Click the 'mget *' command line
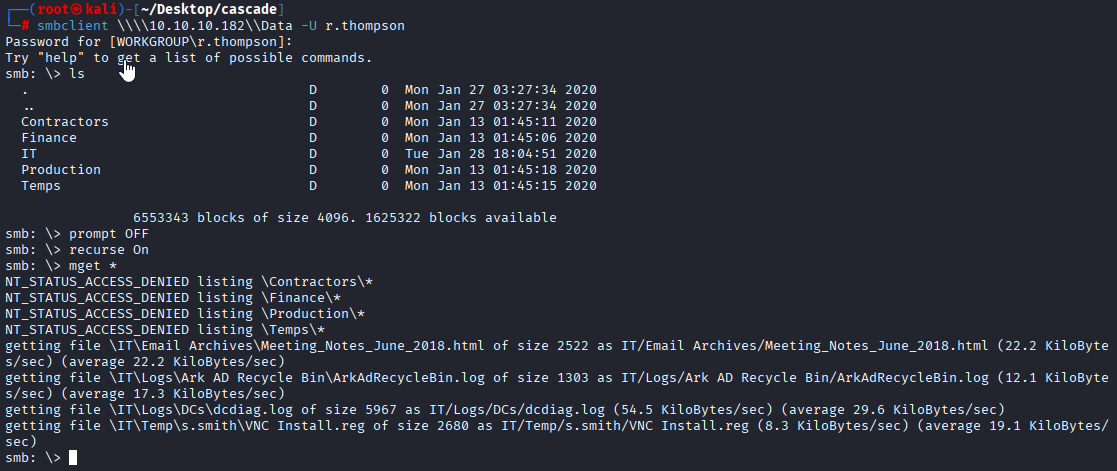The height and width of the screenshot is (471, 1117). click(61, 266)
